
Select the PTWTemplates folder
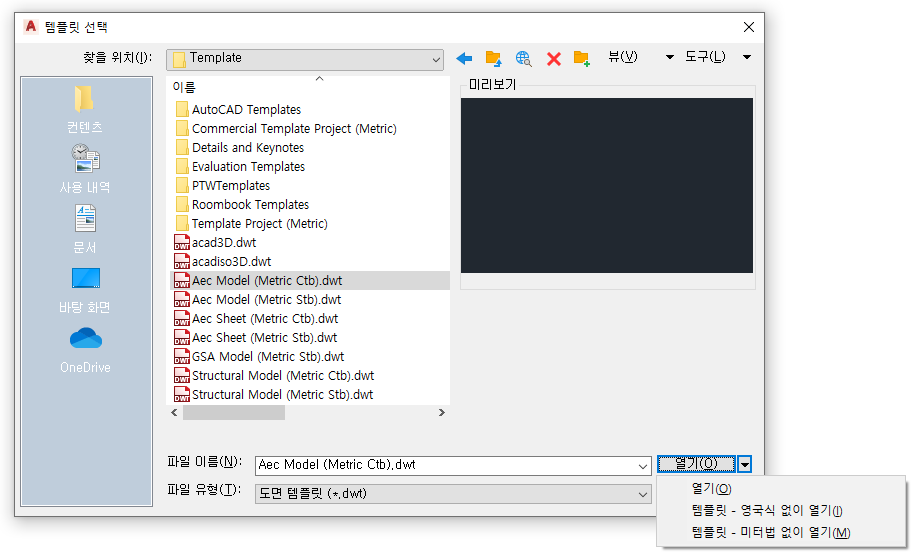223,185
